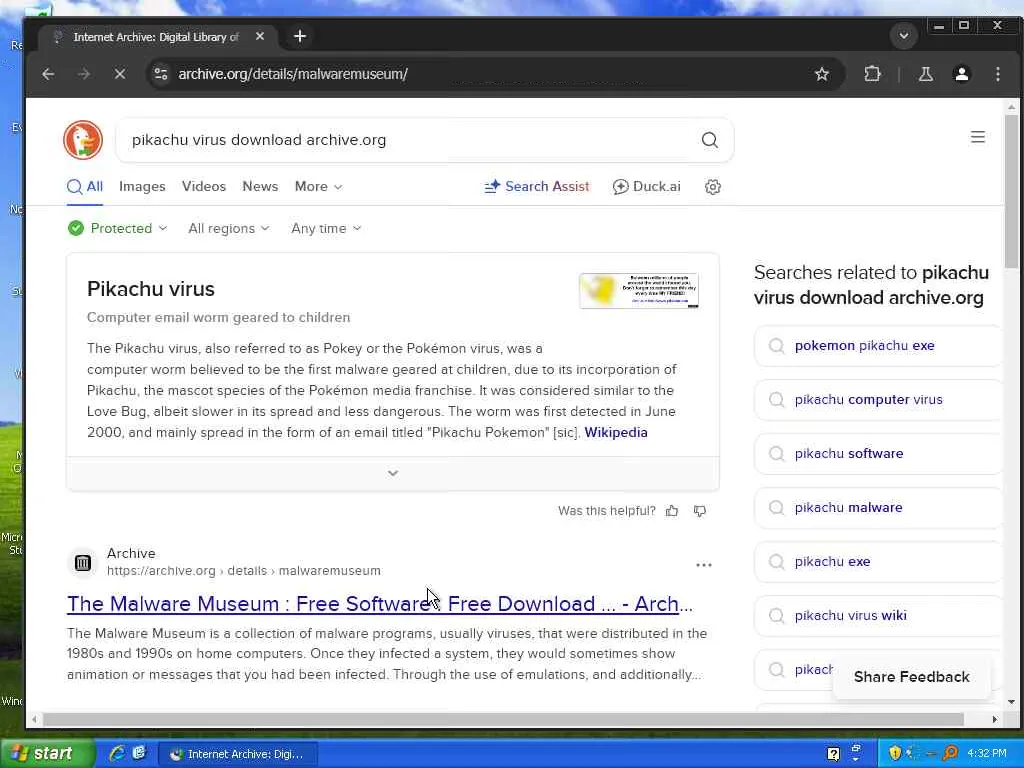The height and width of the screenshot is (768, 1024).
Task: Open the Chrome three-dot menu
Action: [x=997, y=74]
